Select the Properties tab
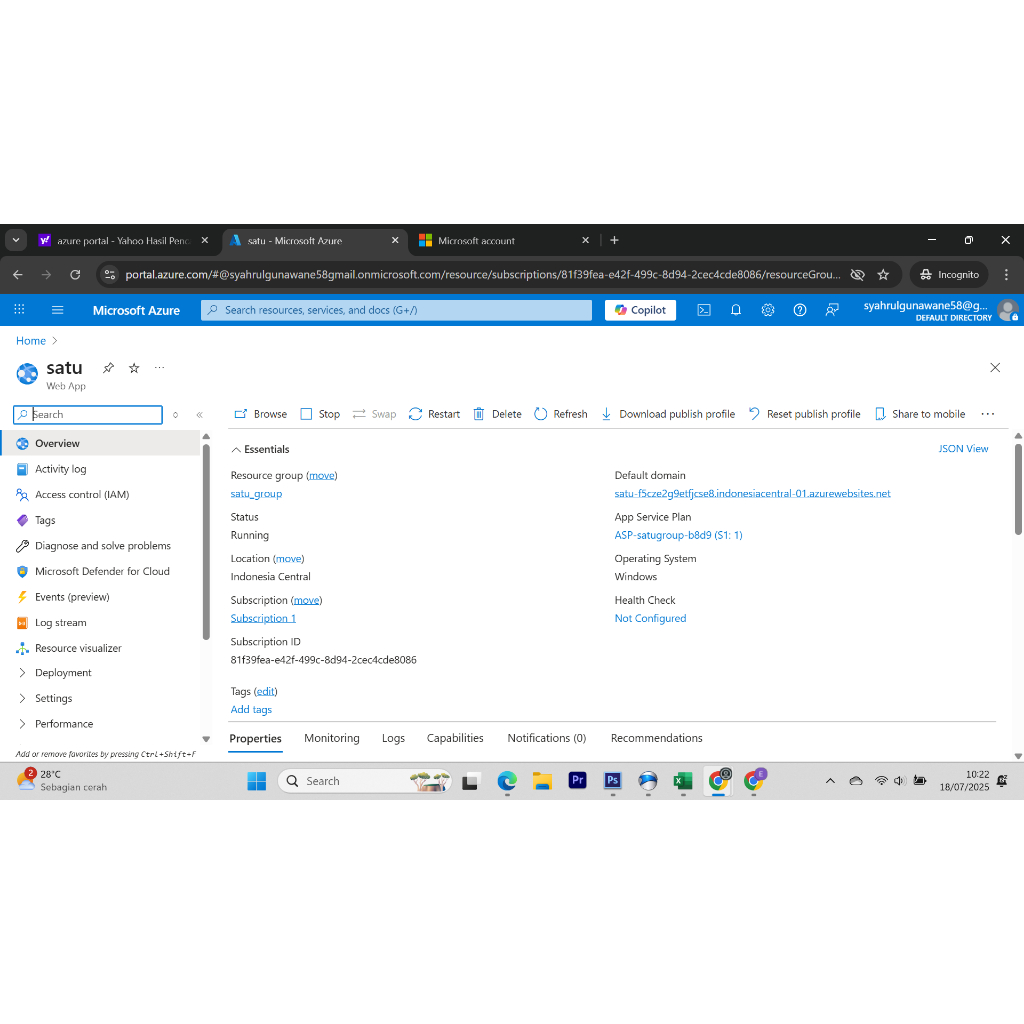This screenshot has height=1024, width=1024. pyautogui.click(x=255, y=739)
